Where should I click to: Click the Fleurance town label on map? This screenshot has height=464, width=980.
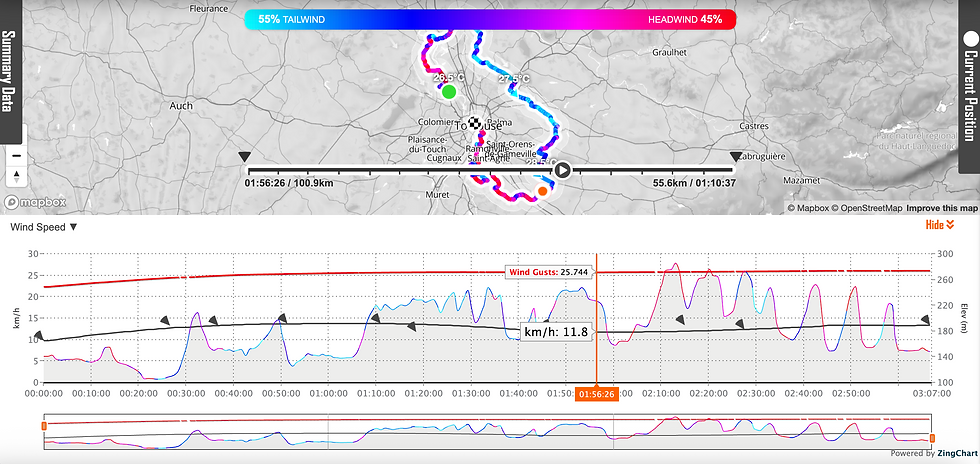click(x=208, y=9)
